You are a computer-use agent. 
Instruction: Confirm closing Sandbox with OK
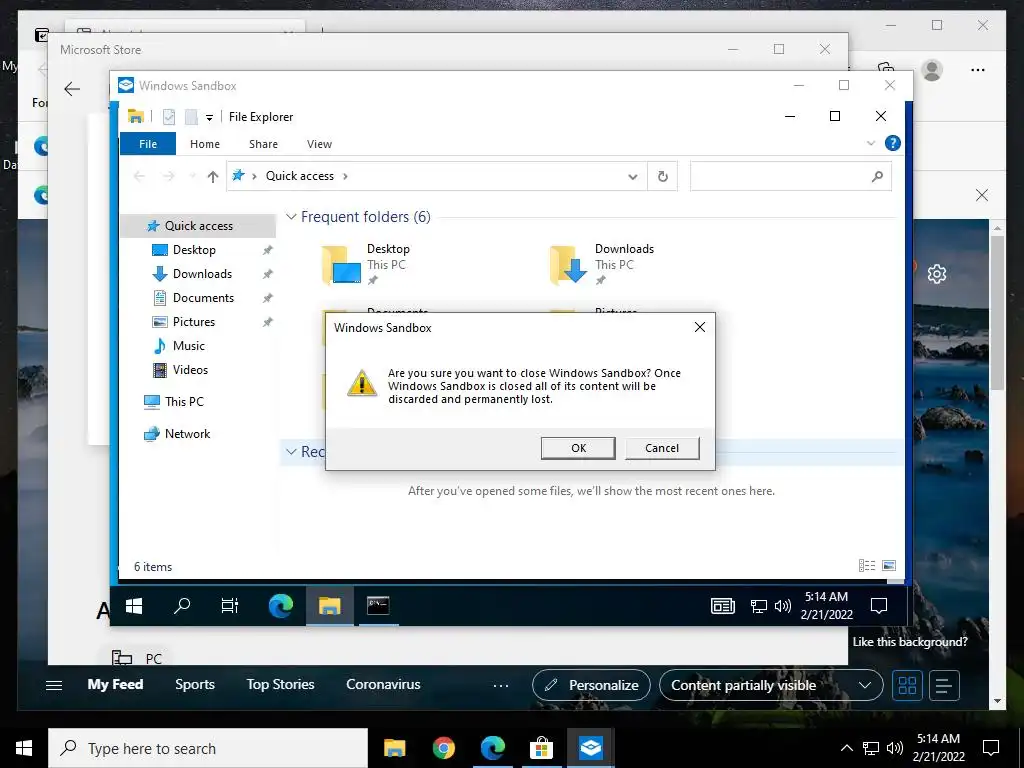point(578,448)
